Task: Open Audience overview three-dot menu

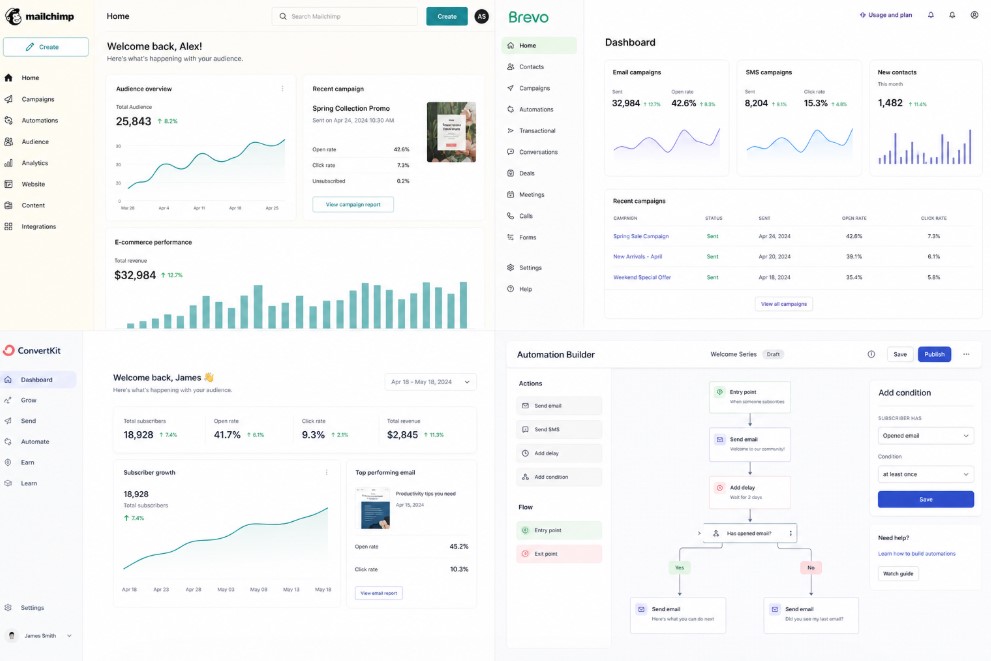Action: point(283,88)
